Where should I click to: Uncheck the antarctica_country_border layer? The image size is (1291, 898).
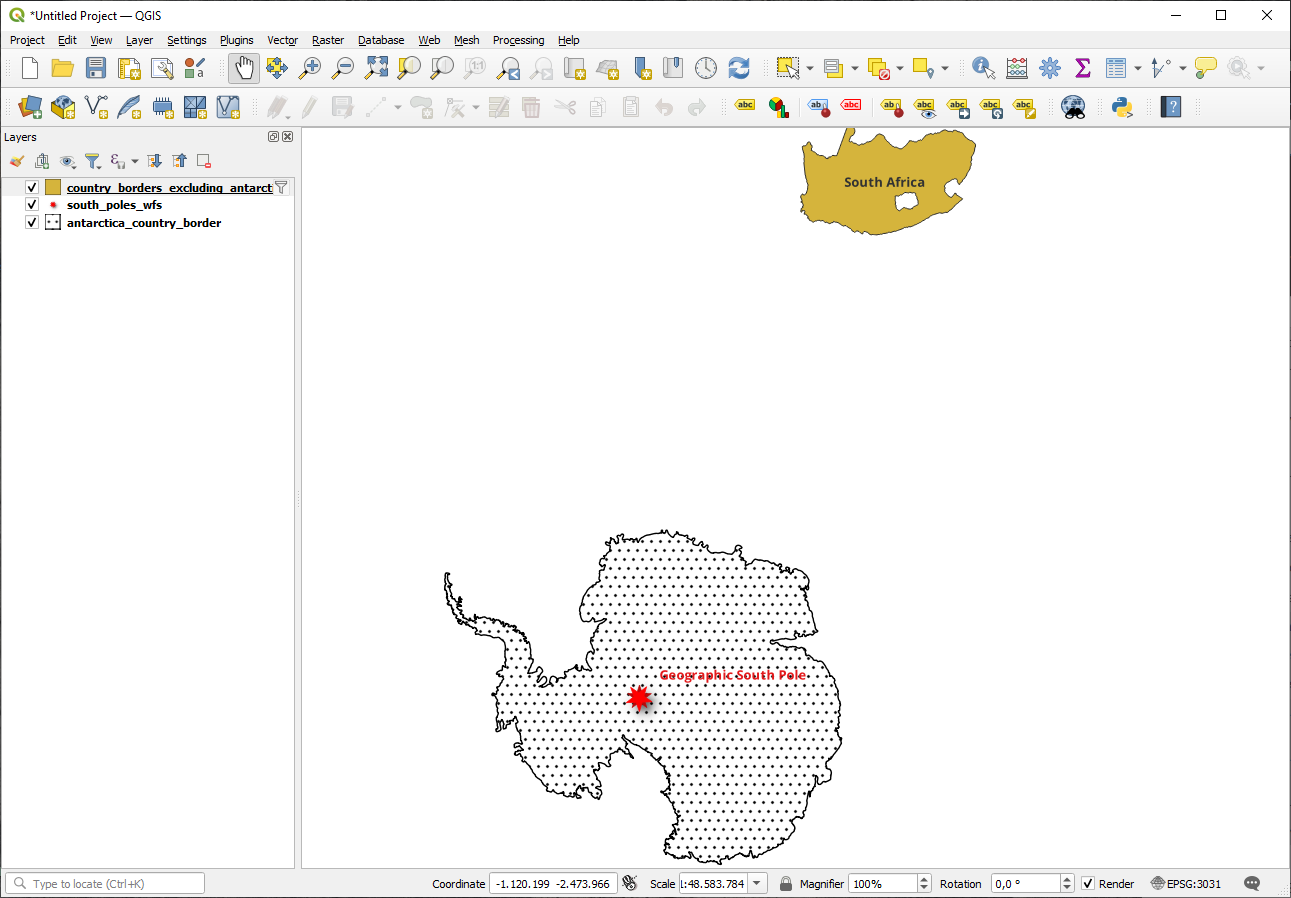(32, 223)
